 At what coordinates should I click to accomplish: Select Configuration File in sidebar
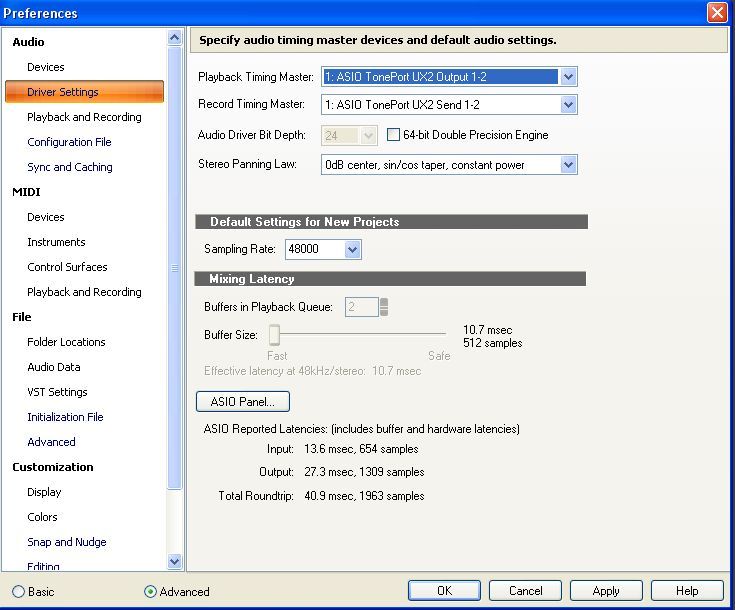point(69,142)
